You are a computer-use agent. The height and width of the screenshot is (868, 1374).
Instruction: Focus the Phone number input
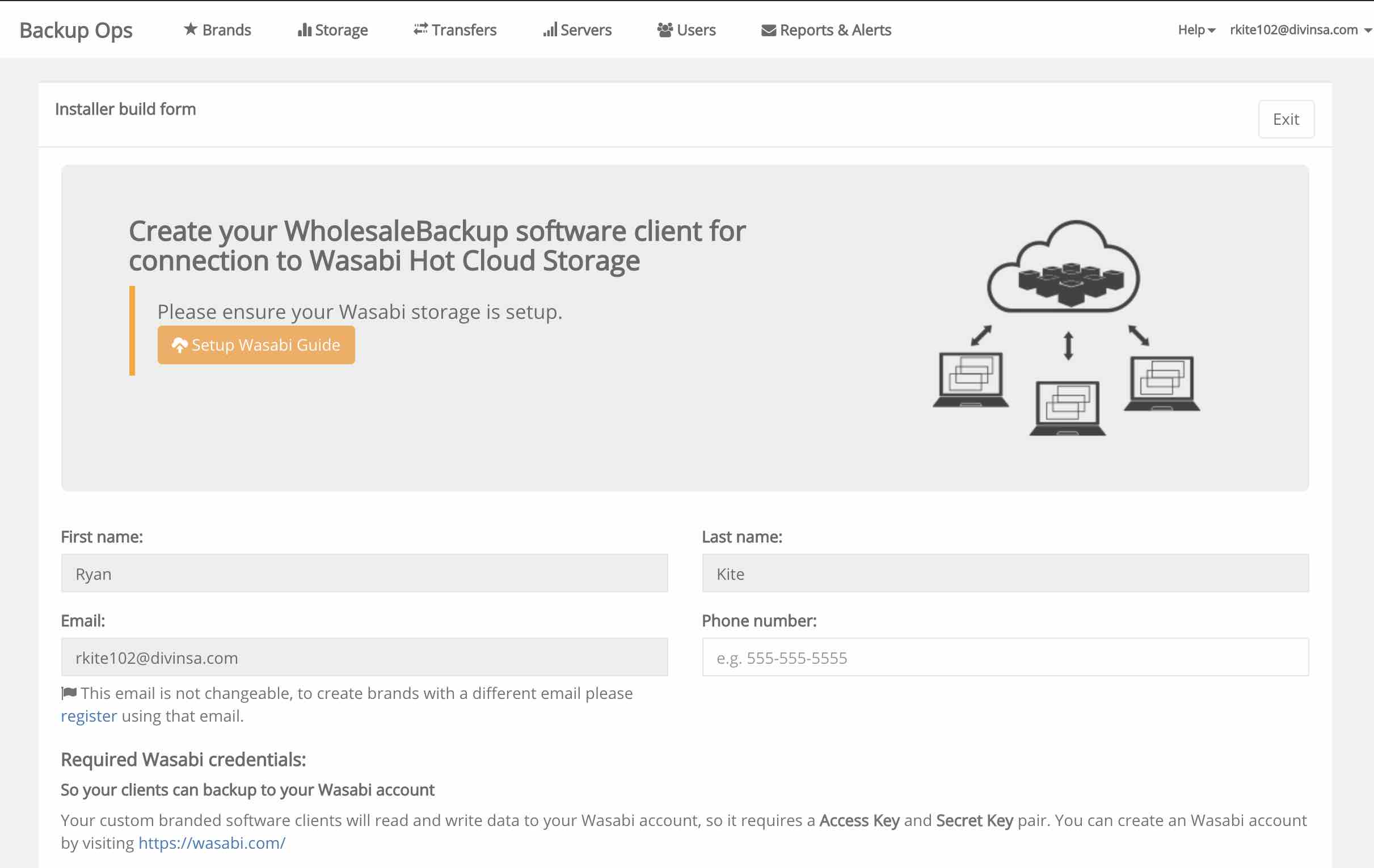click(1005, 657)
